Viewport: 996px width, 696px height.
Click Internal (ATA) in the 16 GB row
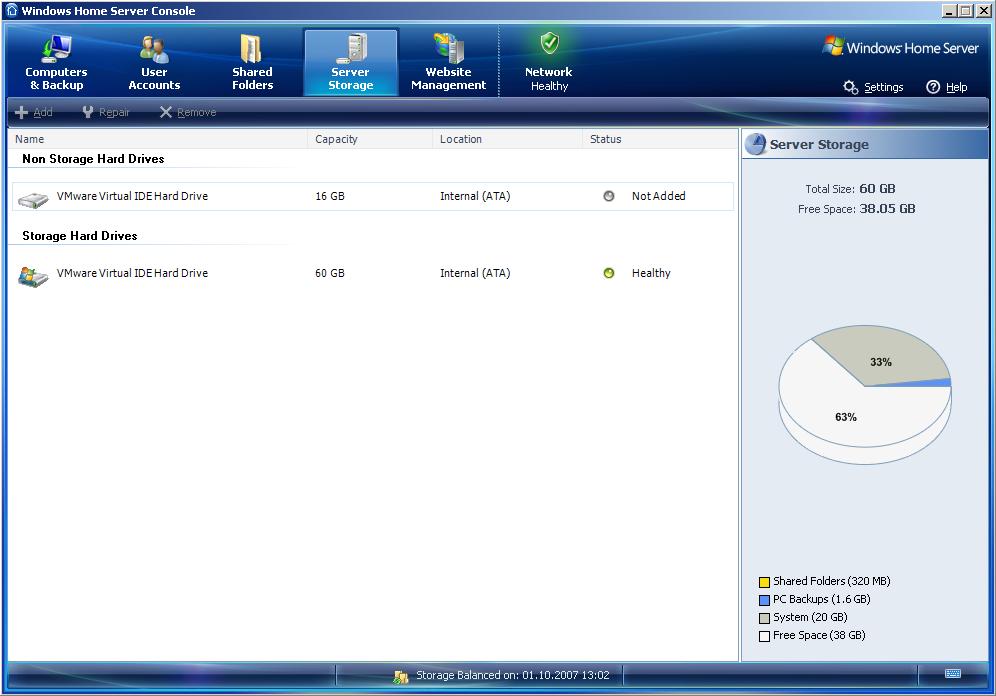coord(475,196)
